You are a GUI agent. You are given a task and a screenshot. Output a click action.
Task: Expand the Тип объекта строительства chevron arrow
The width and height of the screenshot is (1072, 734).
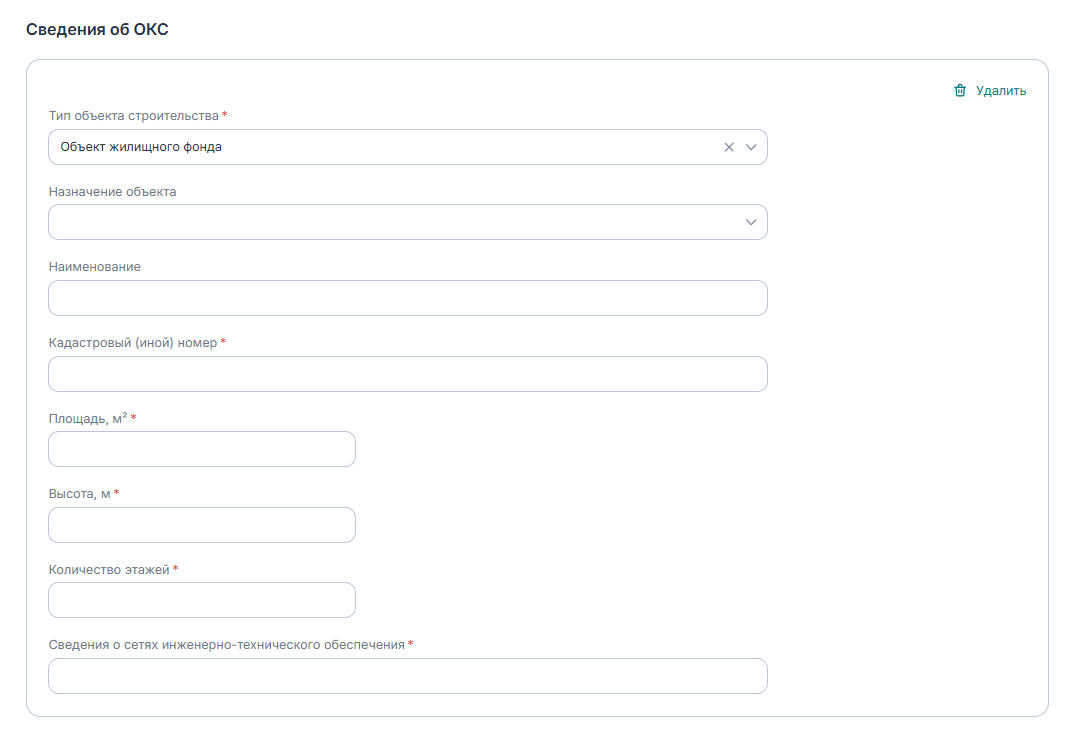point(751,147)
